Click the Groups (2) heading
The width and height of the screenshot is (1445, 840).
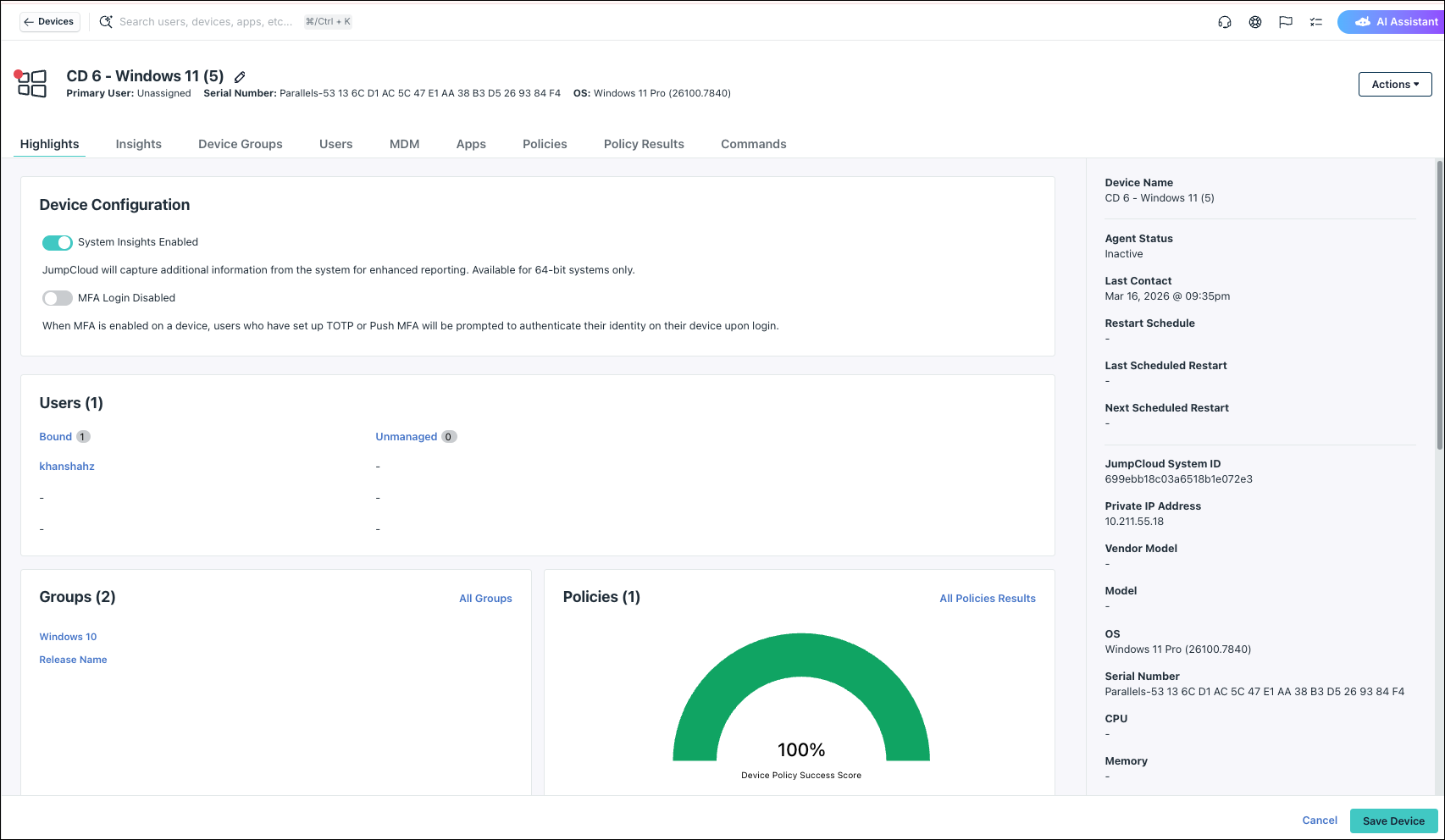point(77,597)
